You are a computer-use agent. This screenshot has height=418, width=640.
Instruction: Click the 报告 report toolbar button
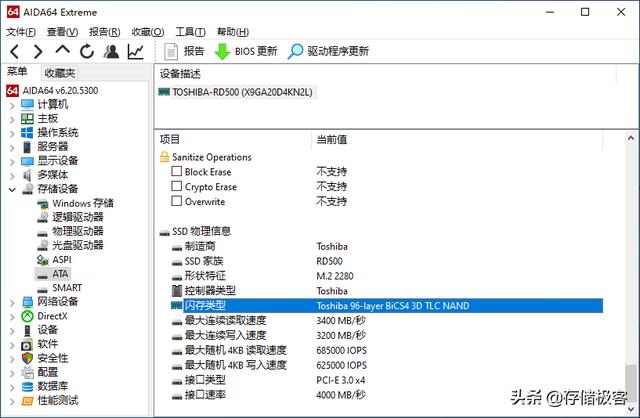pos(184,51)
